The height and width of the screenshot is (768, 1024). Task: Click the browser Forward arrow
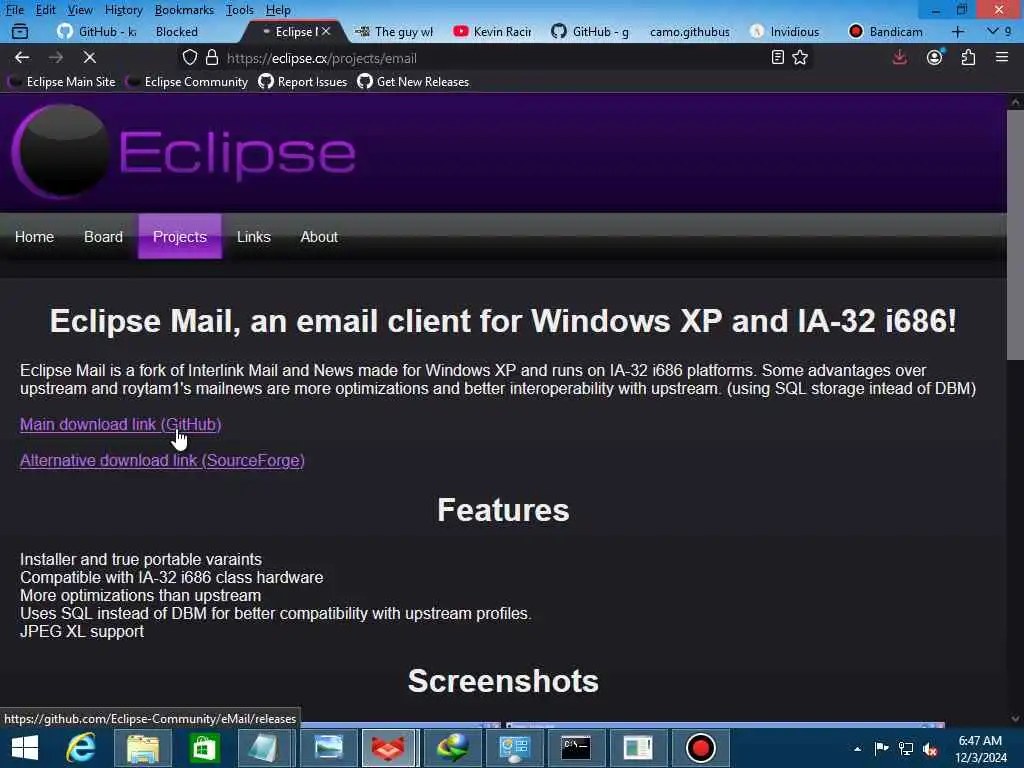pyautogui.click(x=56, y=57)
